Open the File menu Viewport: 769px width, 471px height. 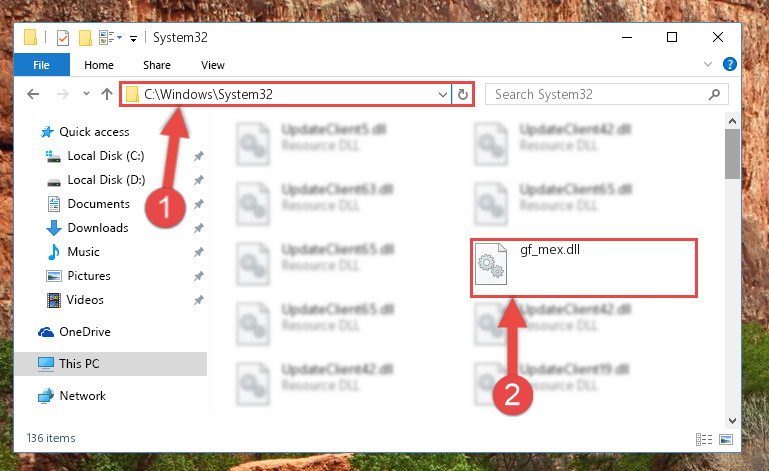(42, 65)
